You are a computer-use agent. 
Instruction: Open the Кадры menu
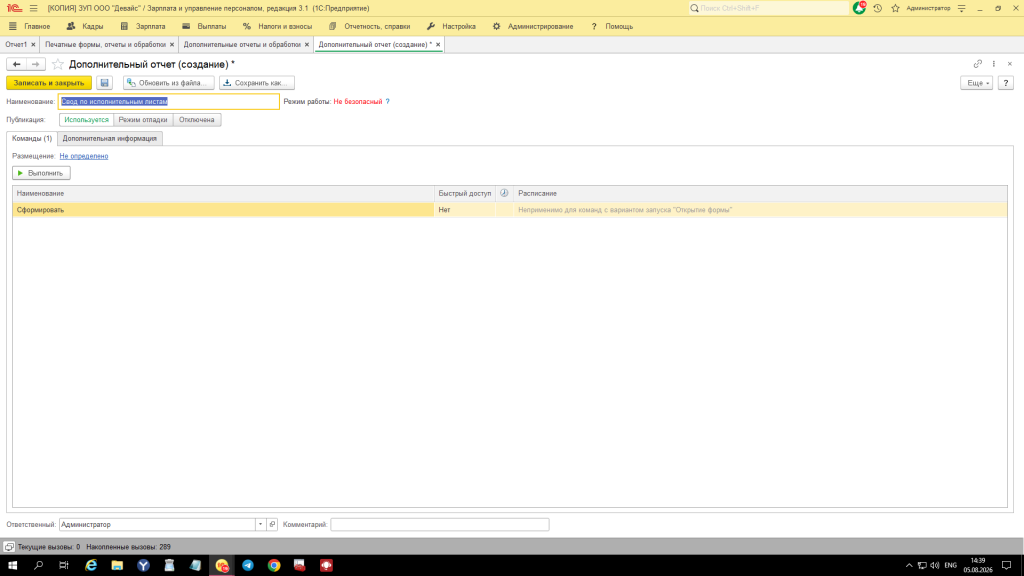pyautogui.click(x=85, y=27)
